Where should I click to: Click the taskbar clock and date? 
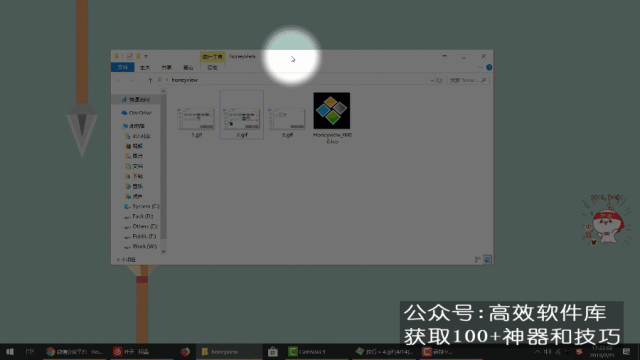tap(602, 351)
